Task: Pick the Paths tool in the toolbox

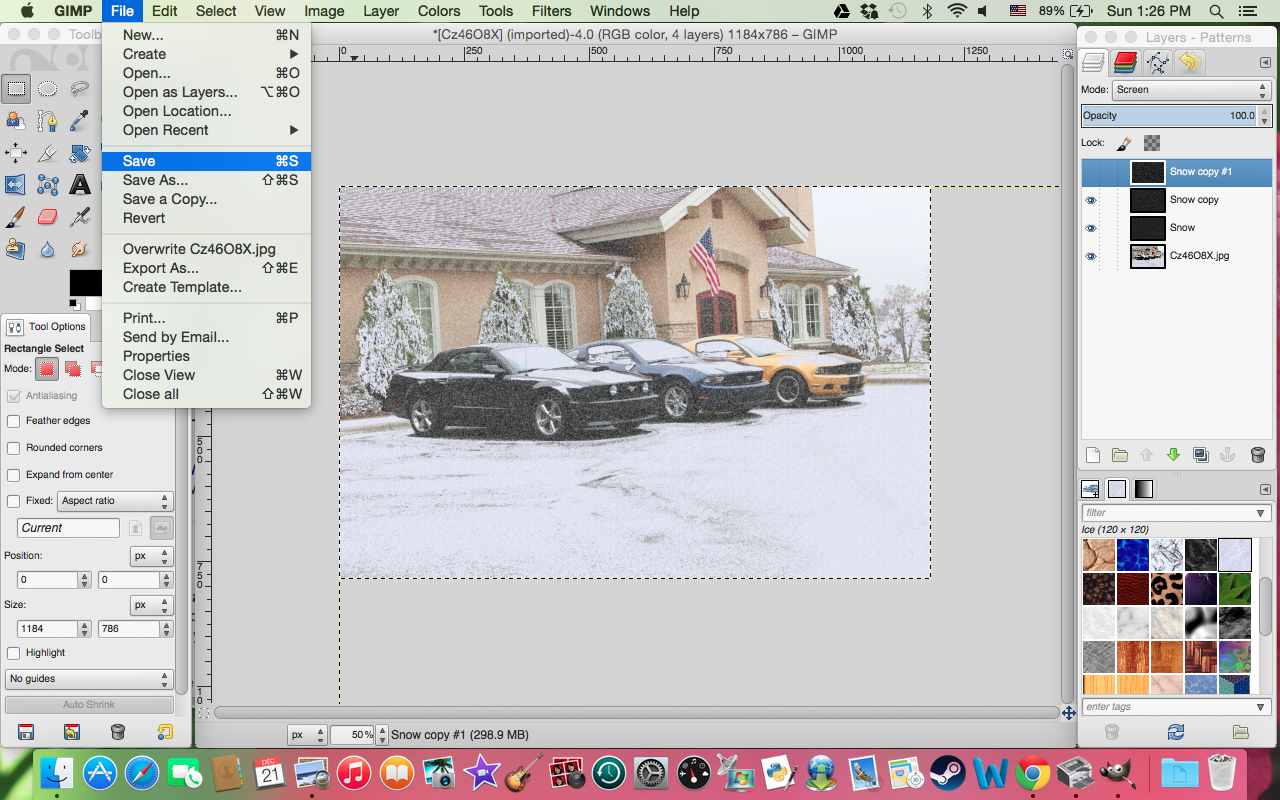Action: click(x=48, y=120)
